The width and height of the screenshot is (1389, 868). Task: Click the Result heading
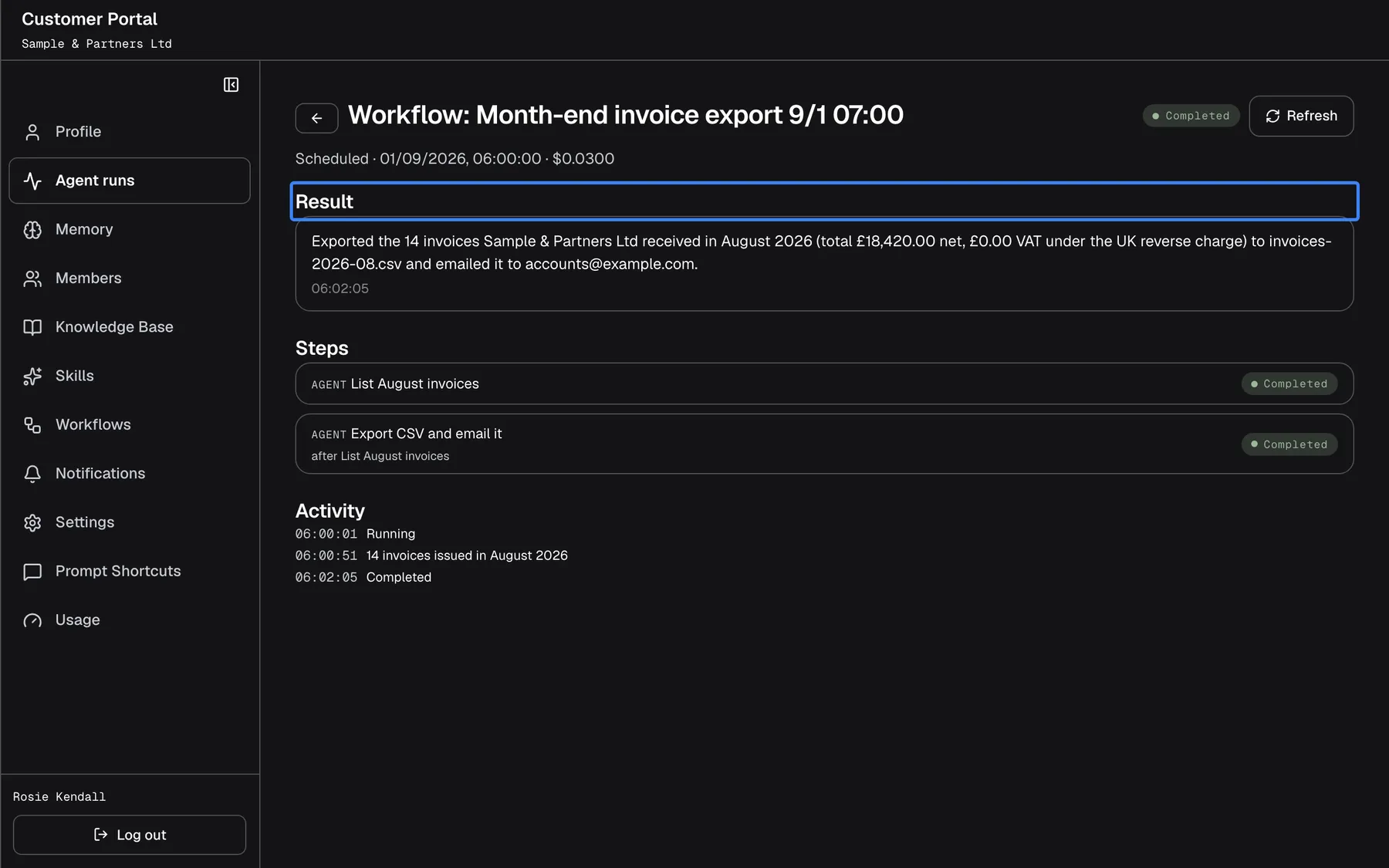[324, 201]
